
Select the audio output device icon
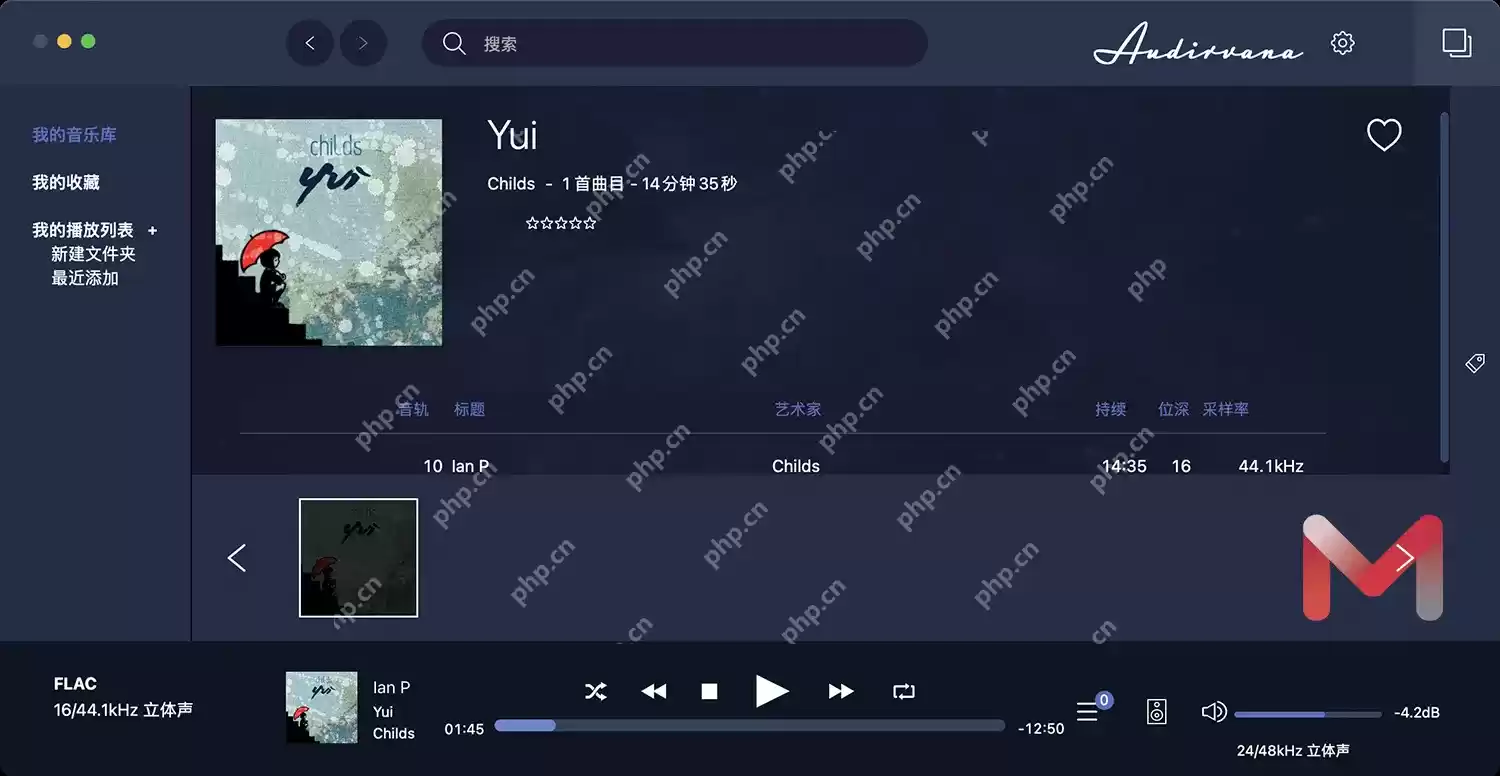(x=1156, y=711)
